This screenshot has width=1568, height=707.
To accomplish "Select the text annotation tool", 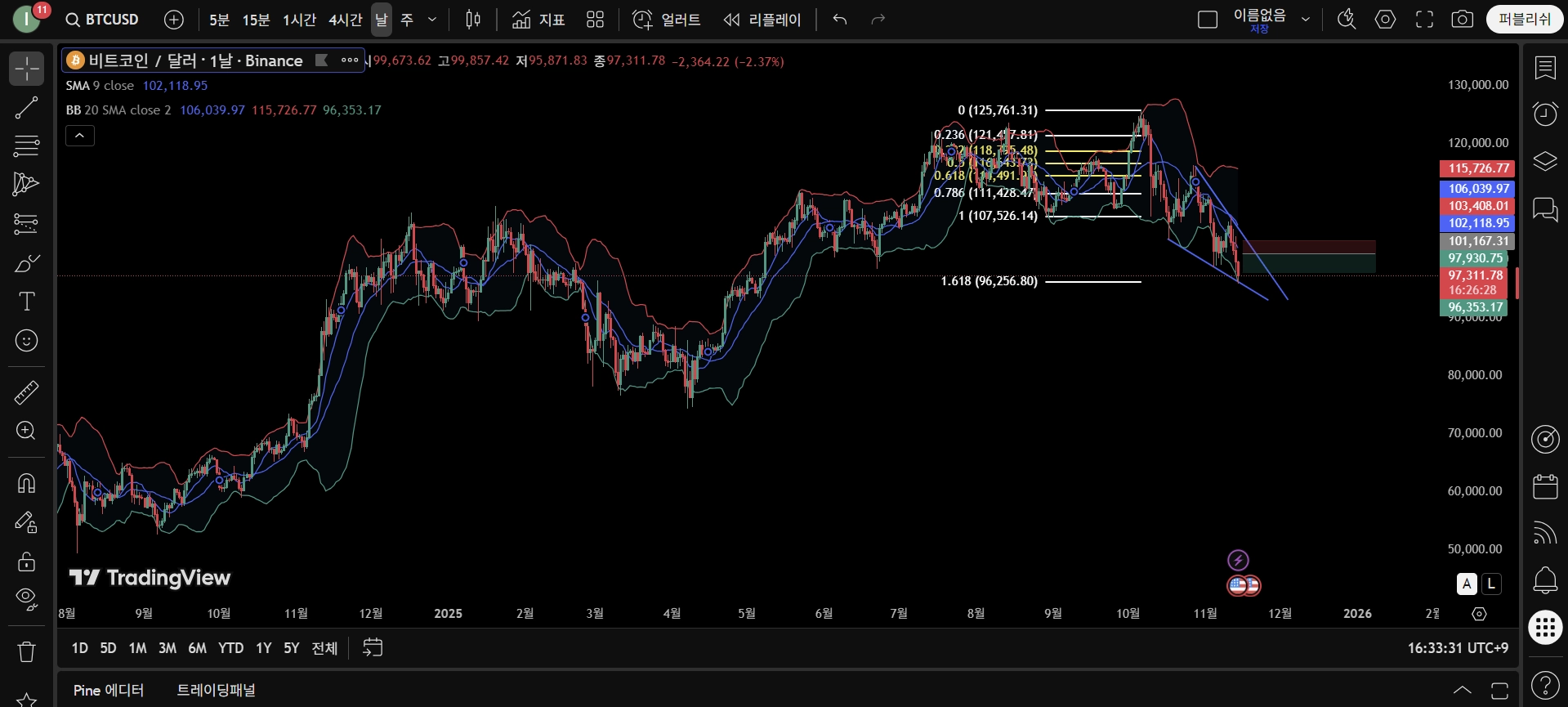I will tap(26, 302).
